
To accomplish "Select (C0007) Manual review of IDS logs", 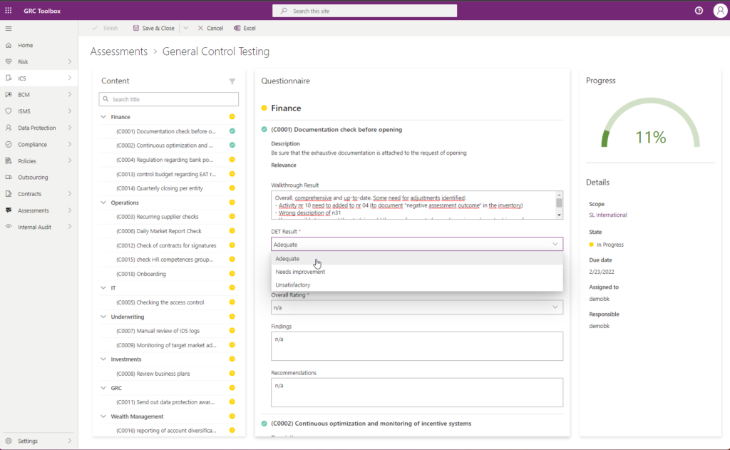I will 158,330.
